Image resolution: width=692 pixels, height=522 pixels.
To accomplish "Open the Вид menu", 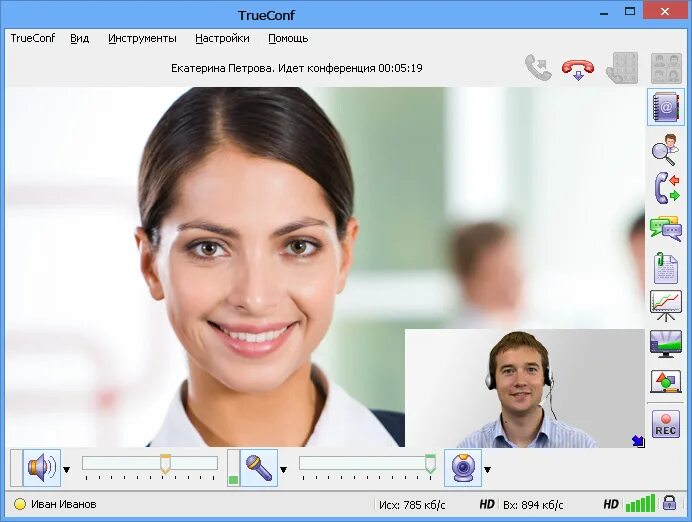I will point(79,38).
